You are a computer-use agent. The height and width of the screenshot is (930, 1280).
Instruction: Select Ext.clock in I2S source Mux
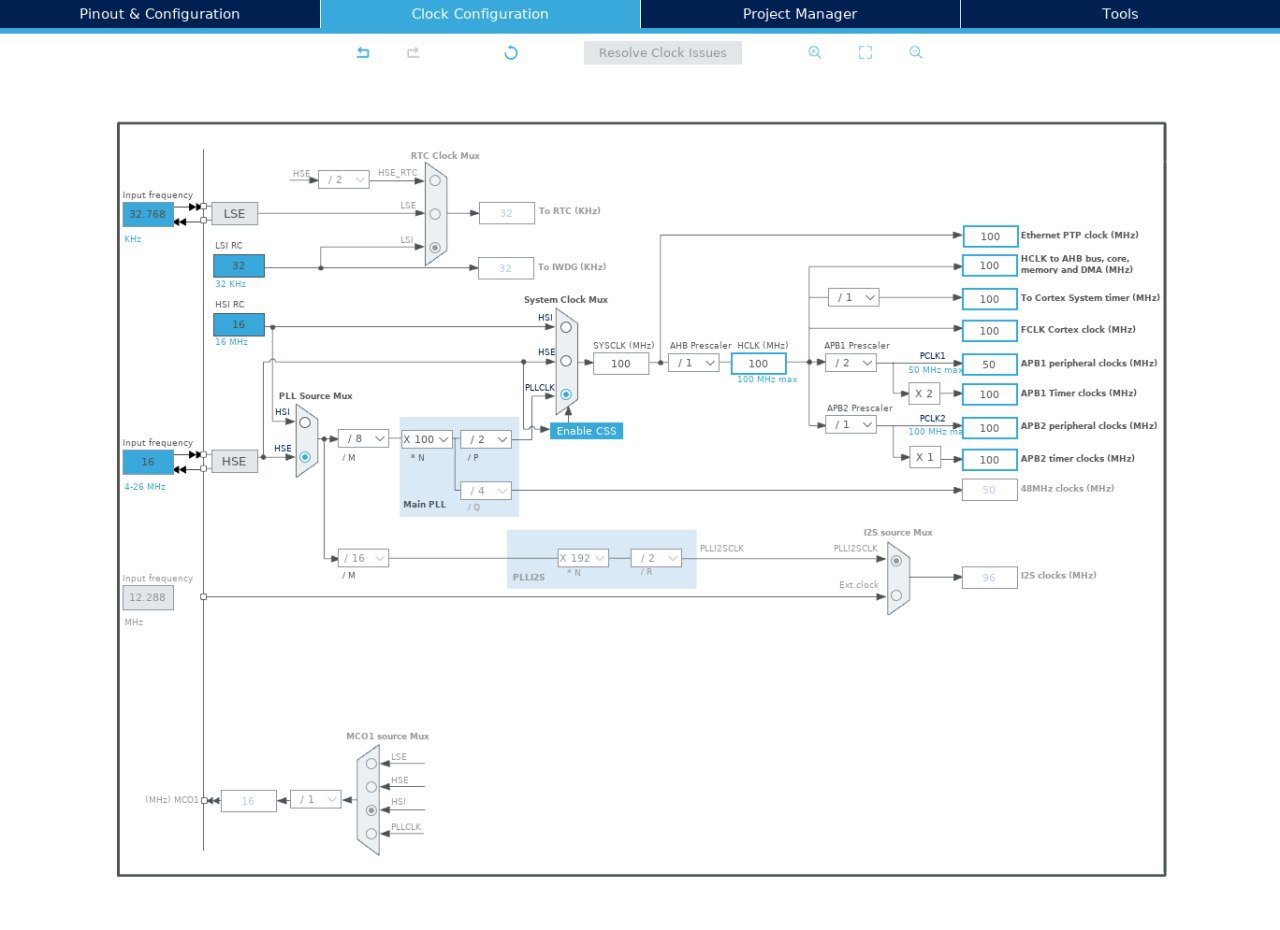[x=896, y=595]
